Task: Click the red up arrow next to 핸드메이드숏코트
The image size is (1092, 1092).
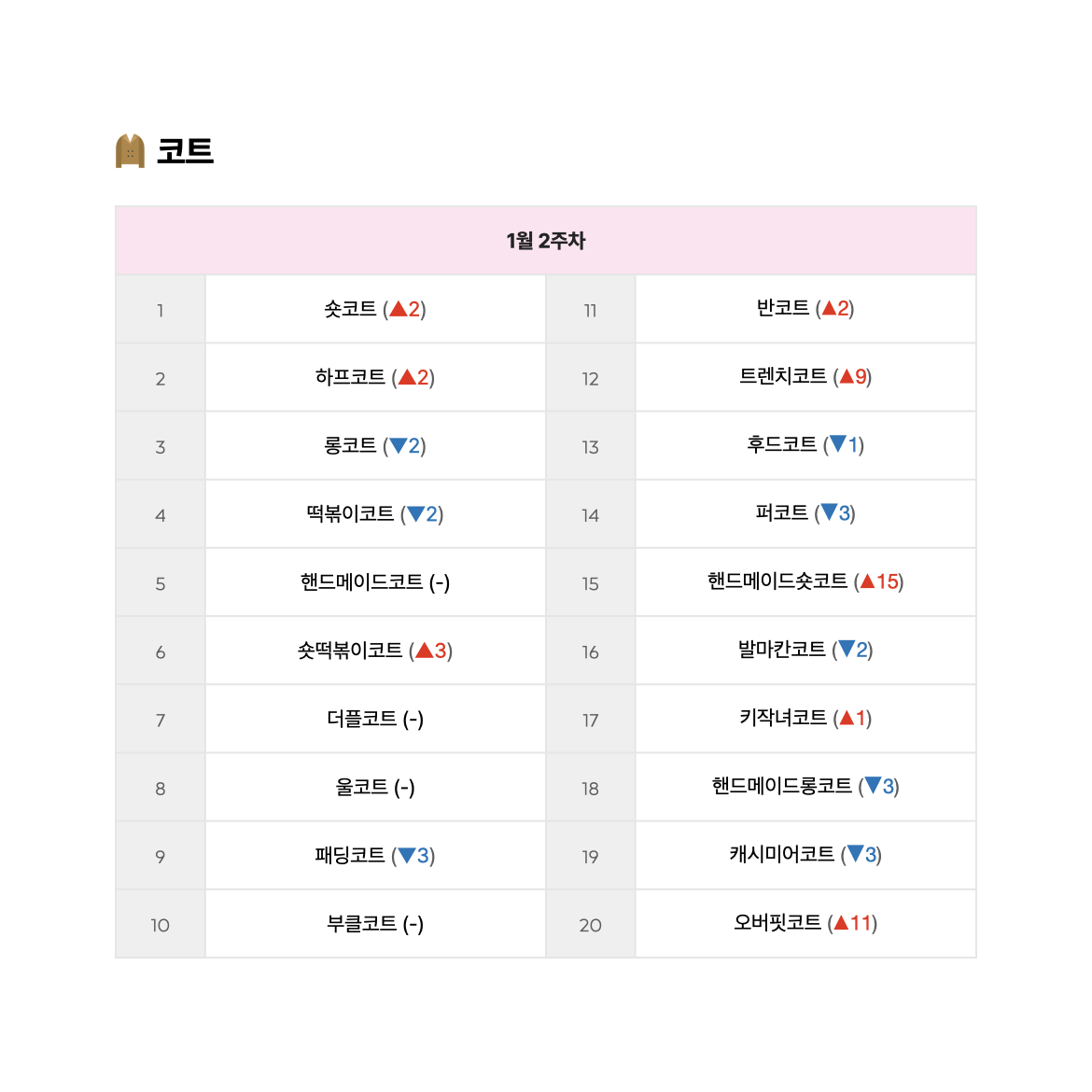Action: 867,581
